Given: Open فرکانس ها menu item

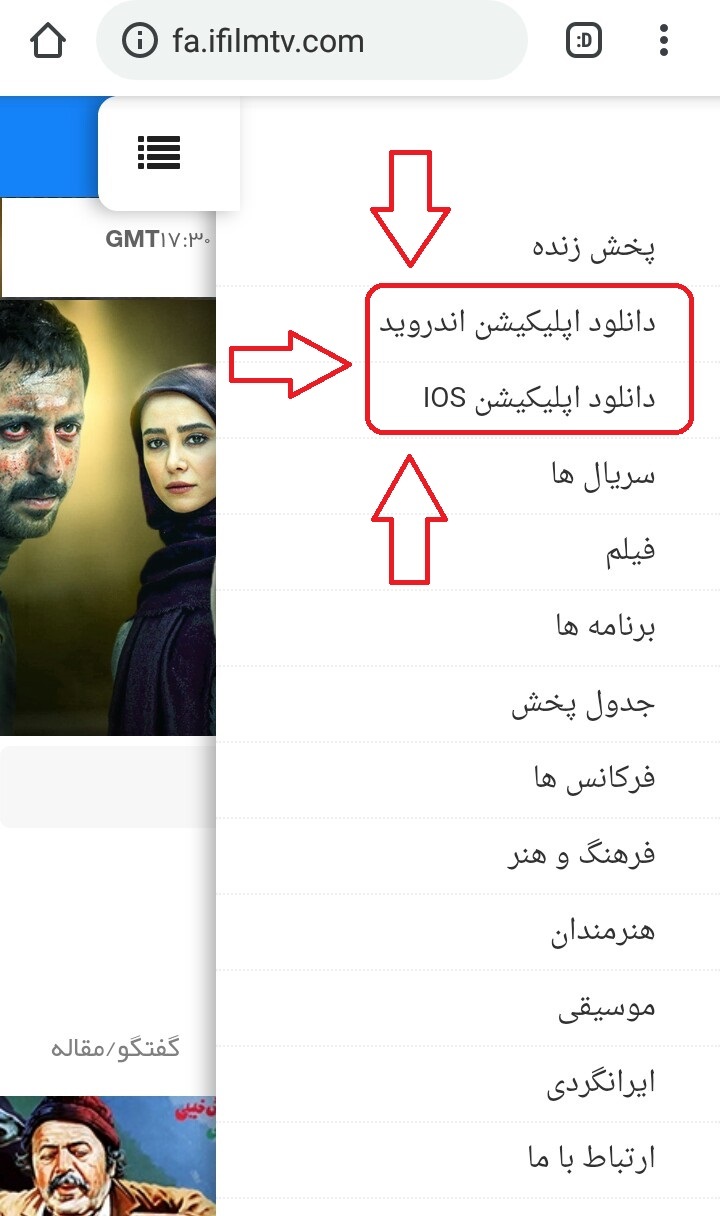Looking at the screenshot, I should pos(468,780).
